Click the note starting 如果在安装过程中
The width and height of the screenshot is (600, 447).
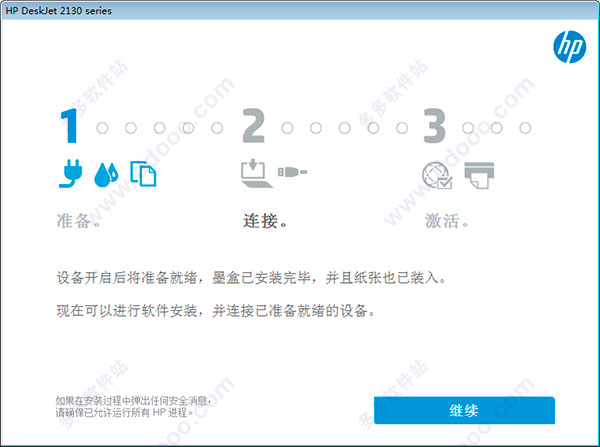(134, 401)
